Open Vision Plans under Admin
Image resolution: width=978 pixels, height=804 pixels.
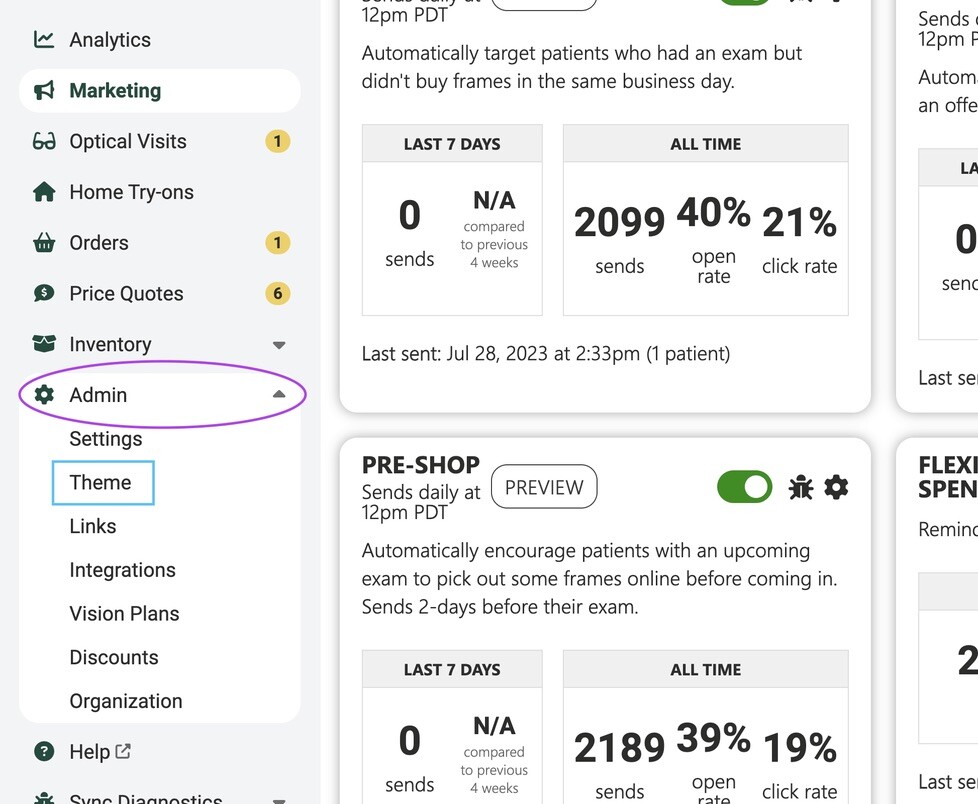[x=124, y=614]
